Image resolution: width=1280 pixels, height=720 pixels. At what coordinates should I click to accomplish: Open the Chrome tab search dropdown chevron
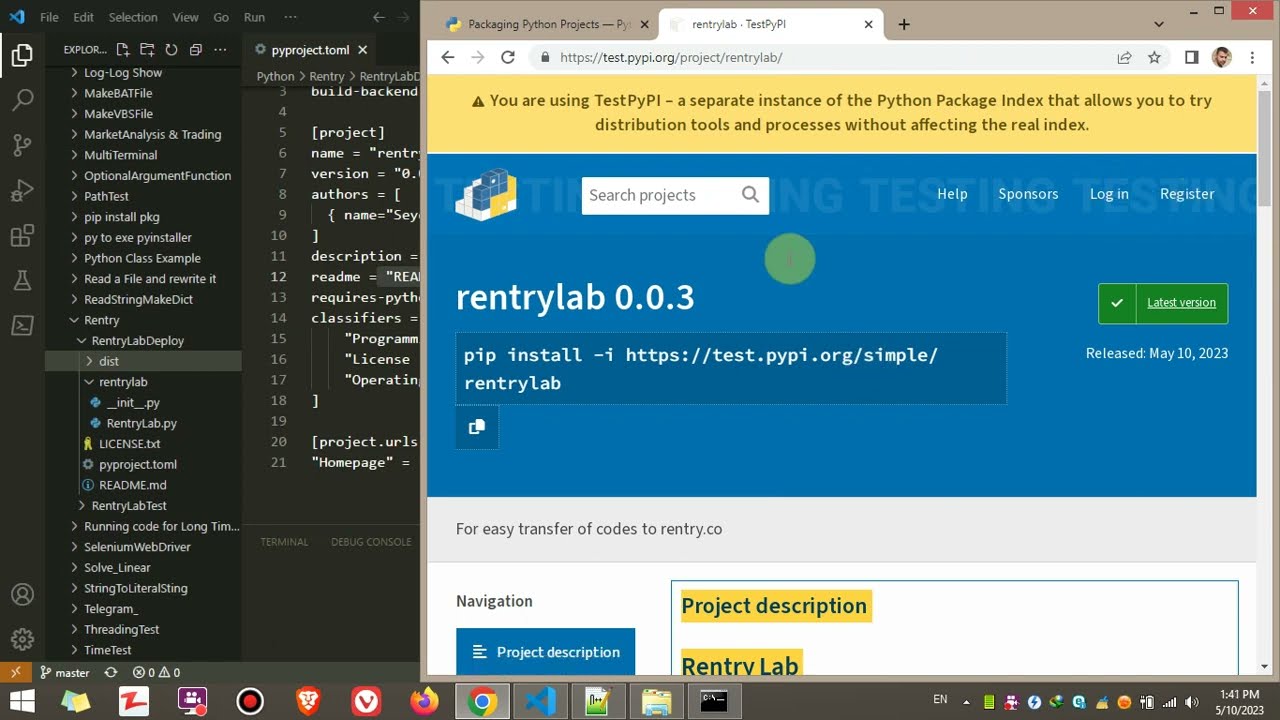(1159, 24)
